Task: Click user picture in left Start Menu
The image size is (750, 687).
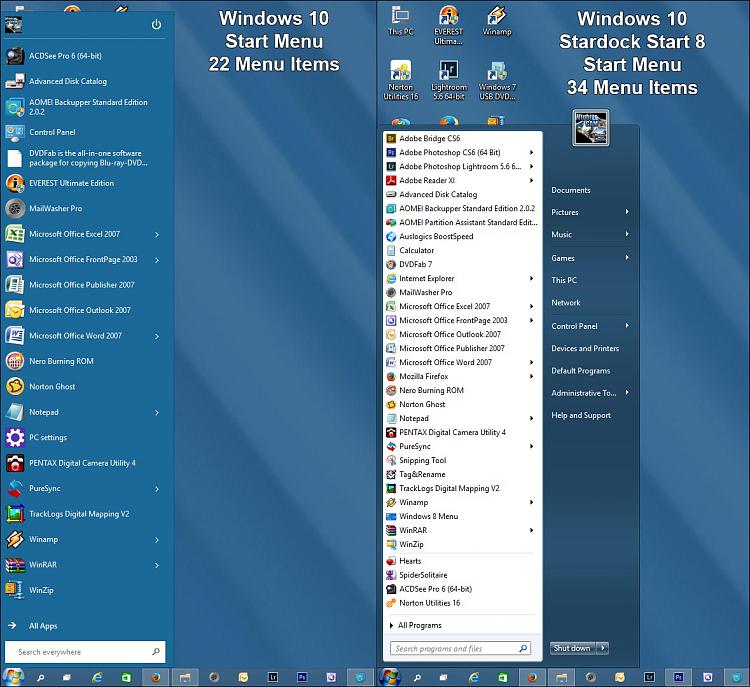Action: coord(13,24)
